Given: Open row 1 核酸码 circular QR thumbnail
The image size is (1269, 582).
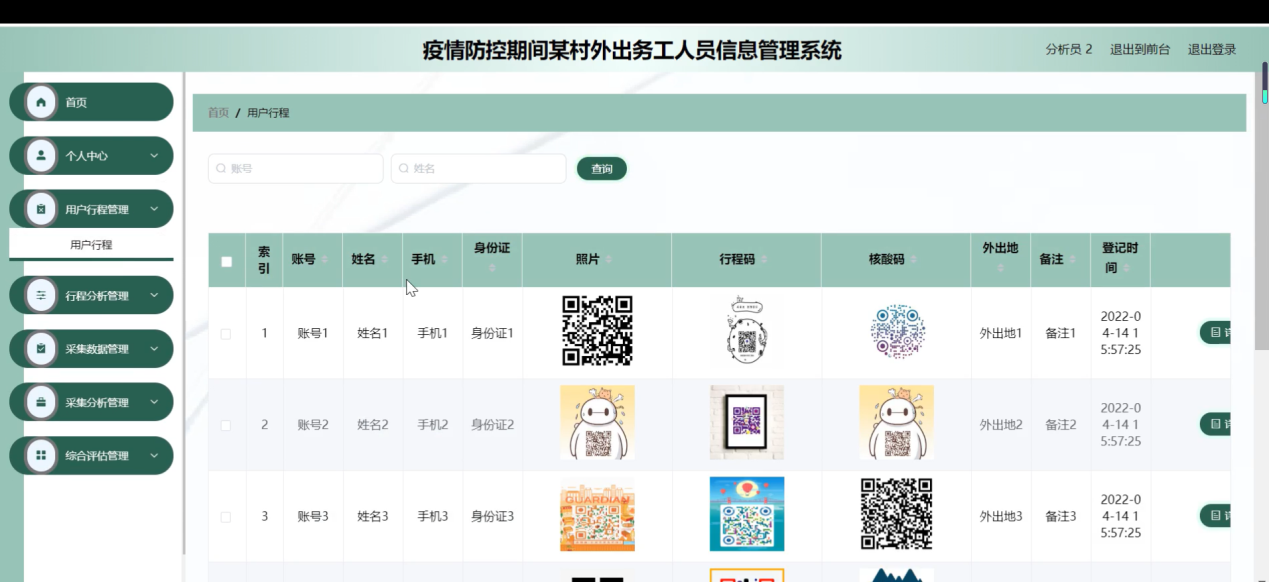Looking at the screenshot, I should pos(897,331).
